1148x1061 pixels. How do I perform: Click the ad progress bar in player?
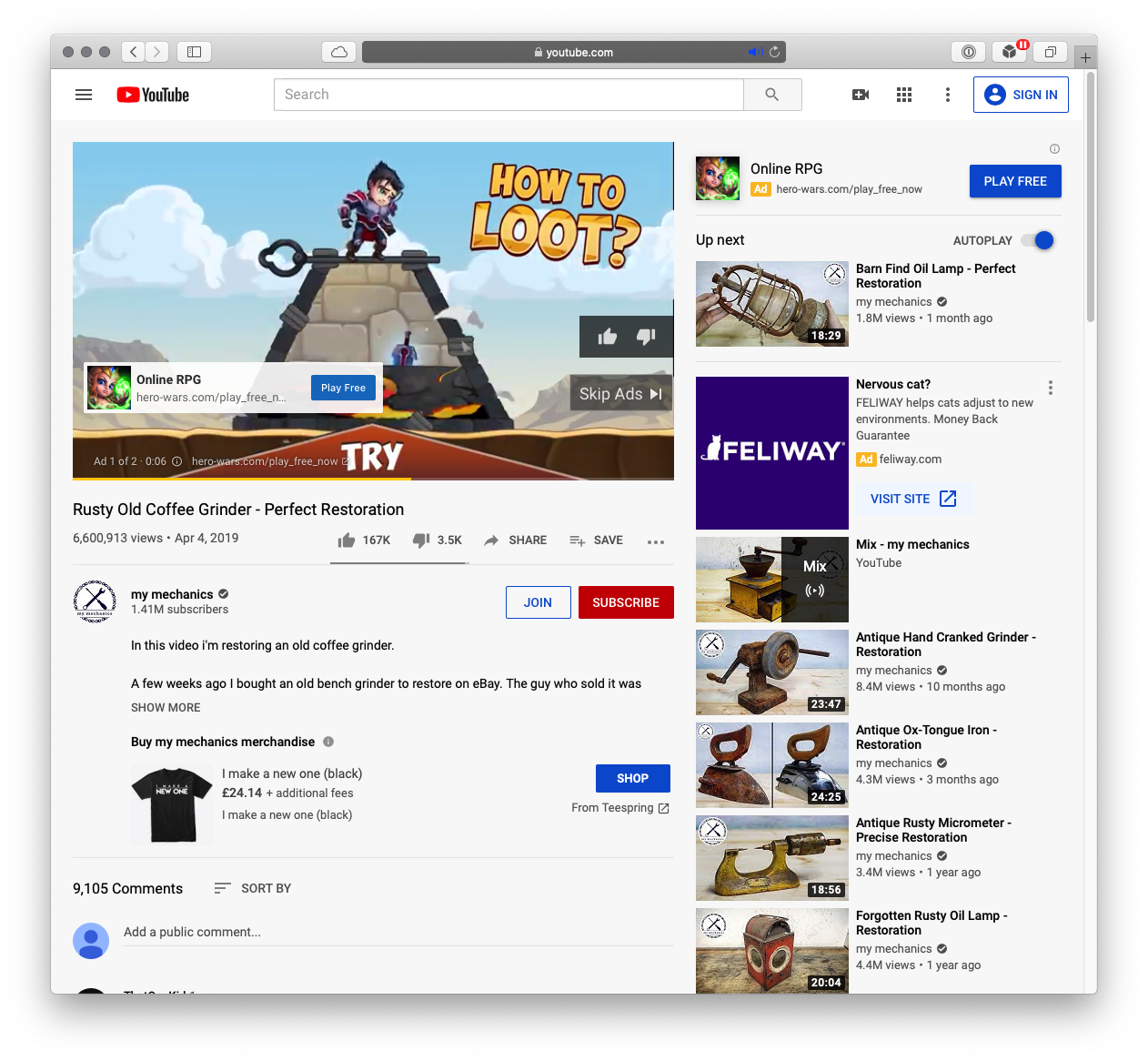373,479
